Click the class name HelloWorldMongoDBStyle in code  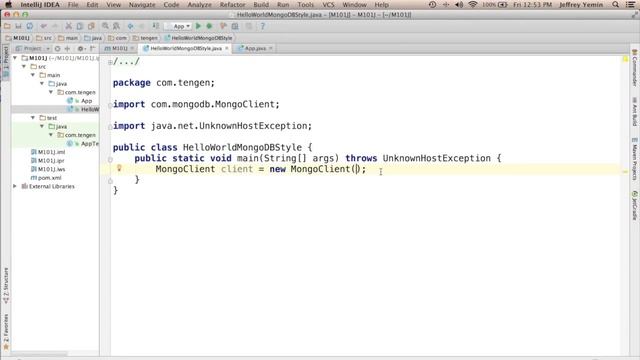point(242,147)
